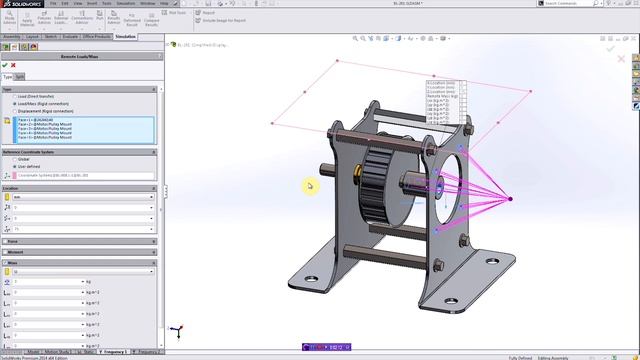
Task: Select Displacement (Rigid connection) radio option
Action: 15,111
